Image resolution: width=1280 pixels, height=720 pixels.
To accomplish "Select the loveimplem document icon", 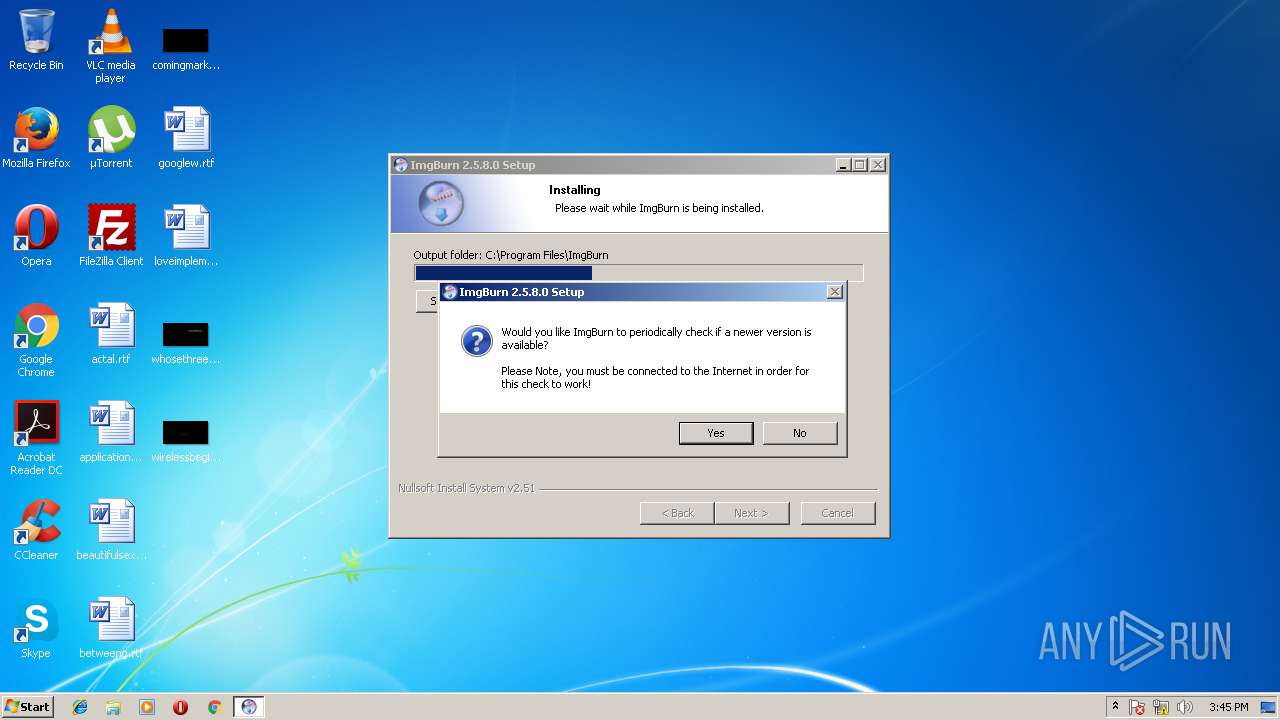I will point(186,236).
